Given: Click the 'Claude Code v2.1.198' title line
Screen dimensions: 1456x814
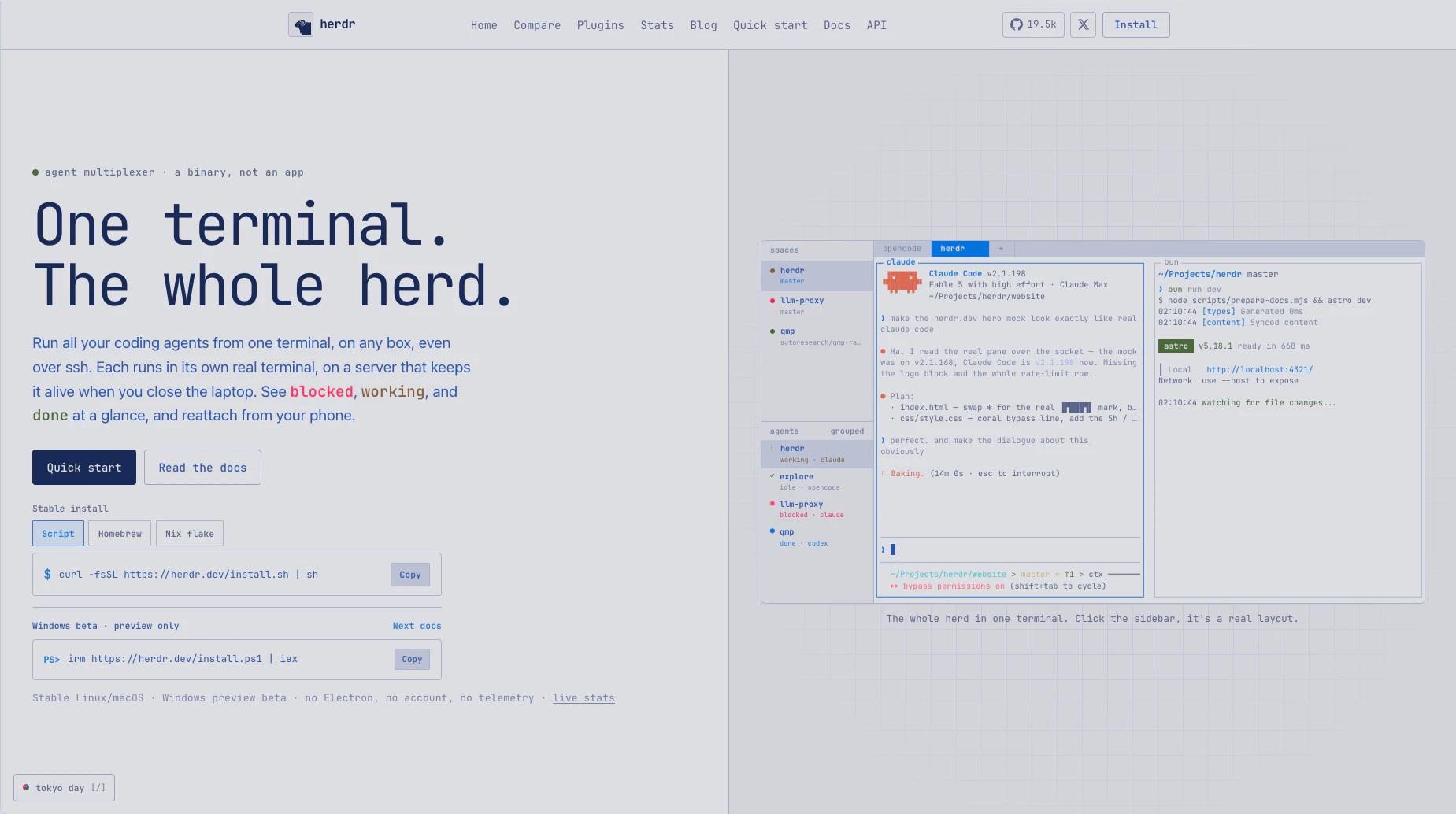Looking at the screenshot, I should (x=977, y=274).
